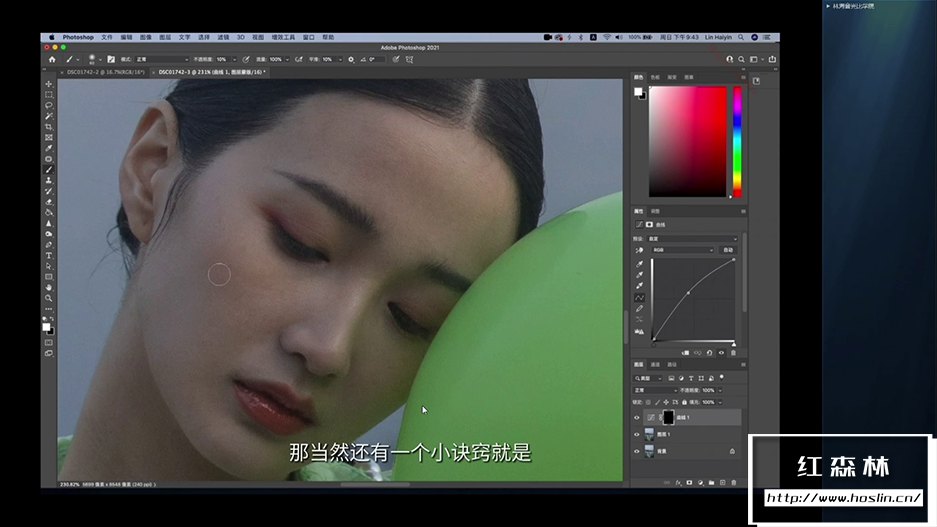Toggle Curves adjustment visibility eye in Properties
The width and height of the screenshot is (937, 527).
(721, 353)
